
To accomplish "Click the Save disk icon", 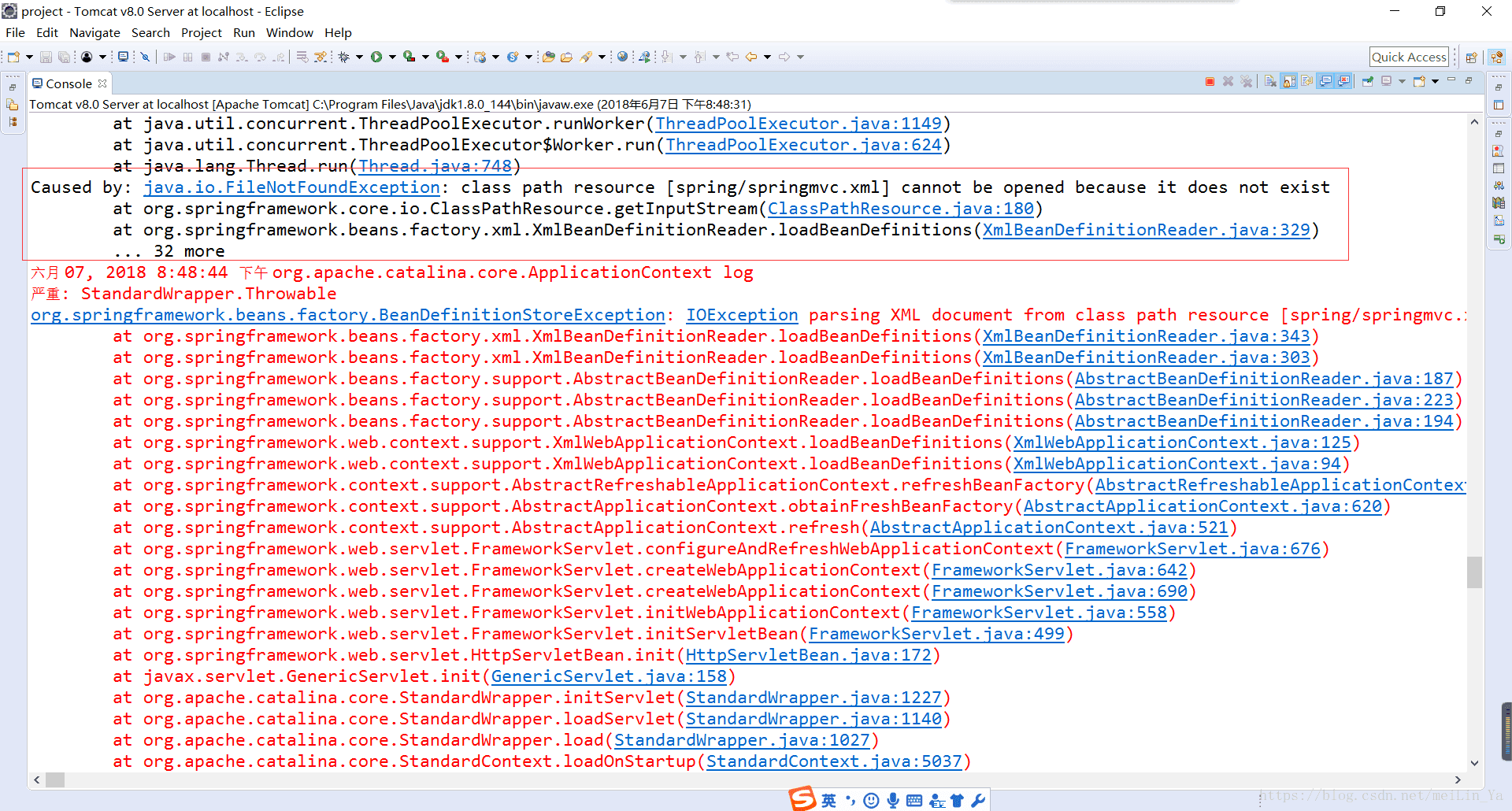I will [x=46, y=57].
